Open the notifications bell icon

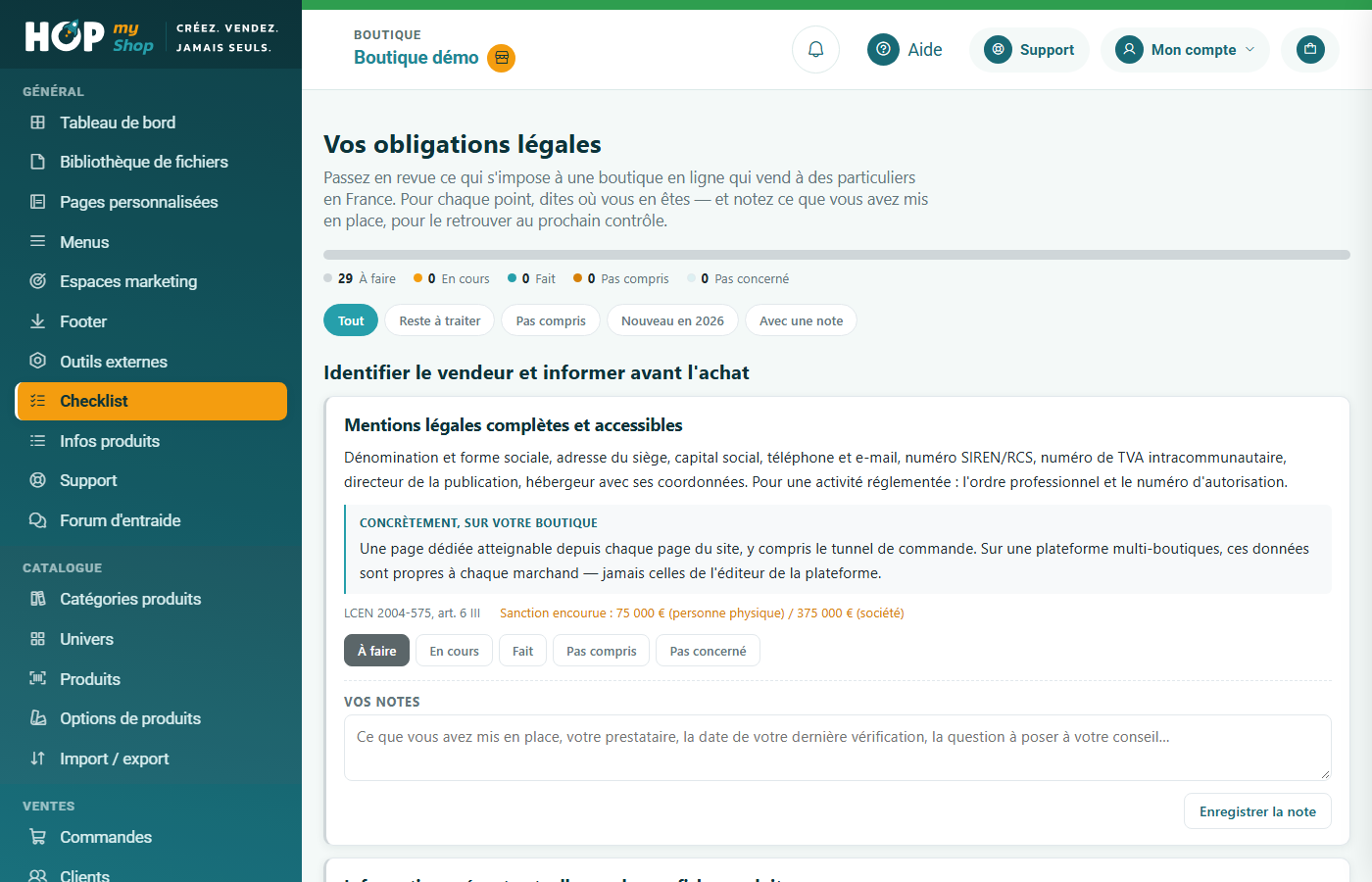(x=815, y=49)
